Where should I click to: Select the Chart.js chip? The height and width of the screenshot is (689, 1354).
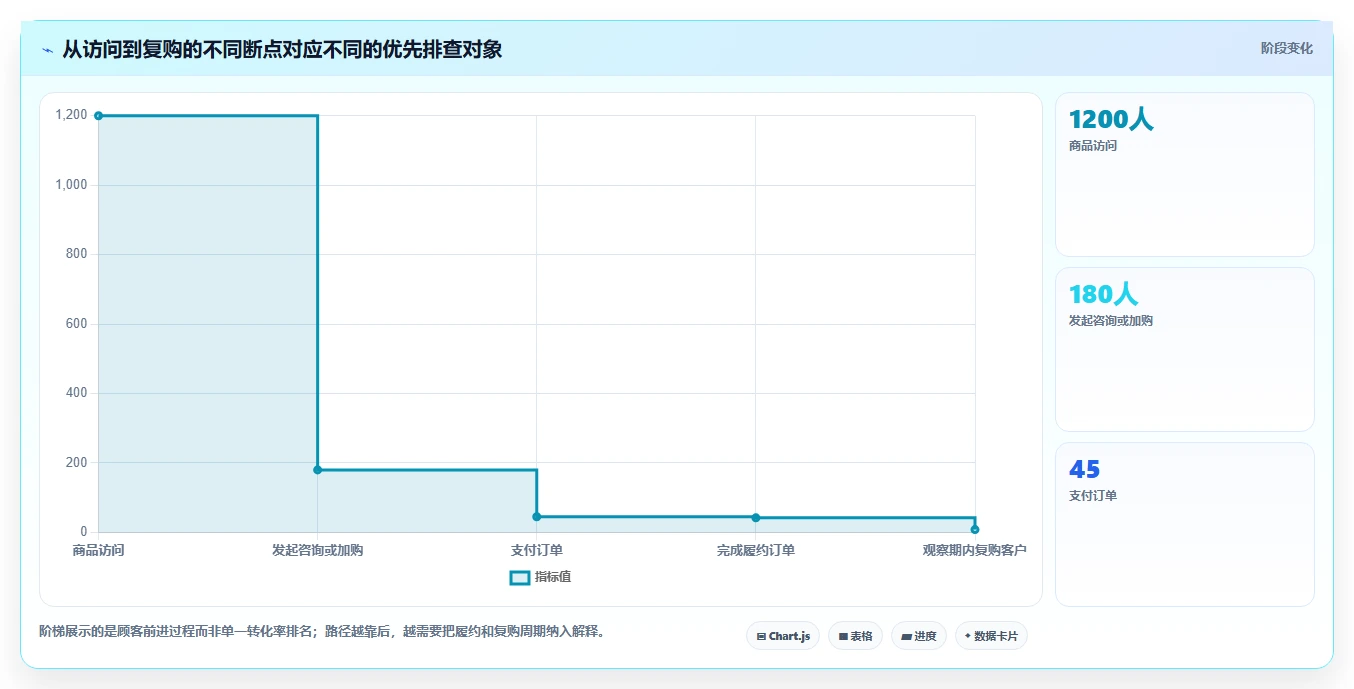coord(783,636)
